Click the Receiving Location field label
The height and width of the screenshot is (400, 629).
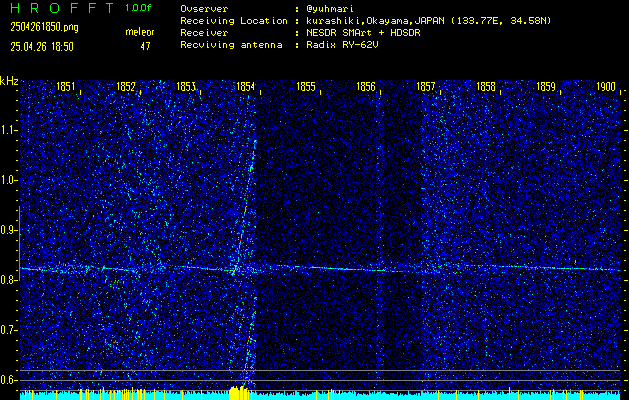pos(234,21)
